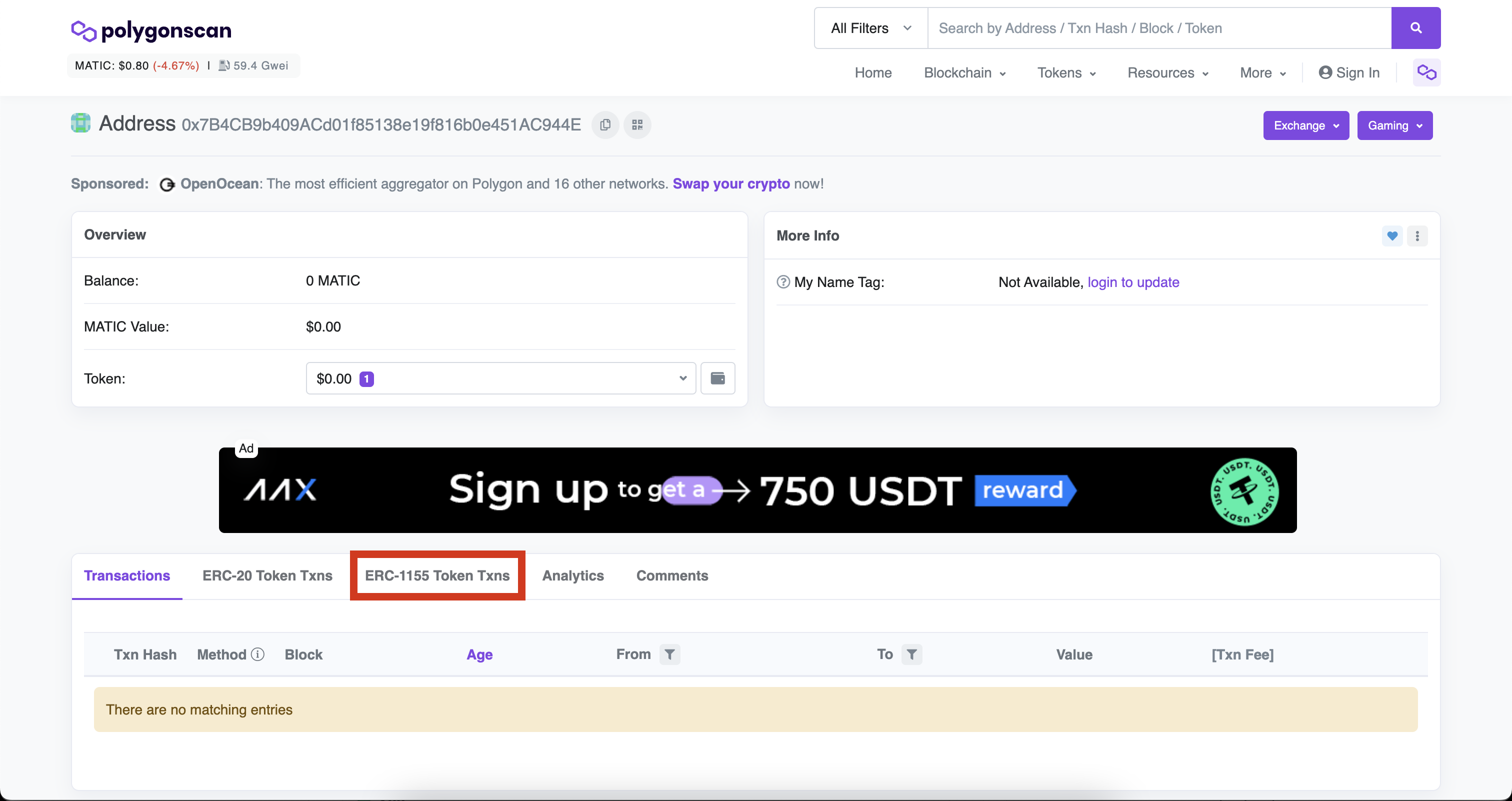Expand the Token $0.00 dropdown
This screenshot has width=1512, height=801.
[x=500, y=378]
